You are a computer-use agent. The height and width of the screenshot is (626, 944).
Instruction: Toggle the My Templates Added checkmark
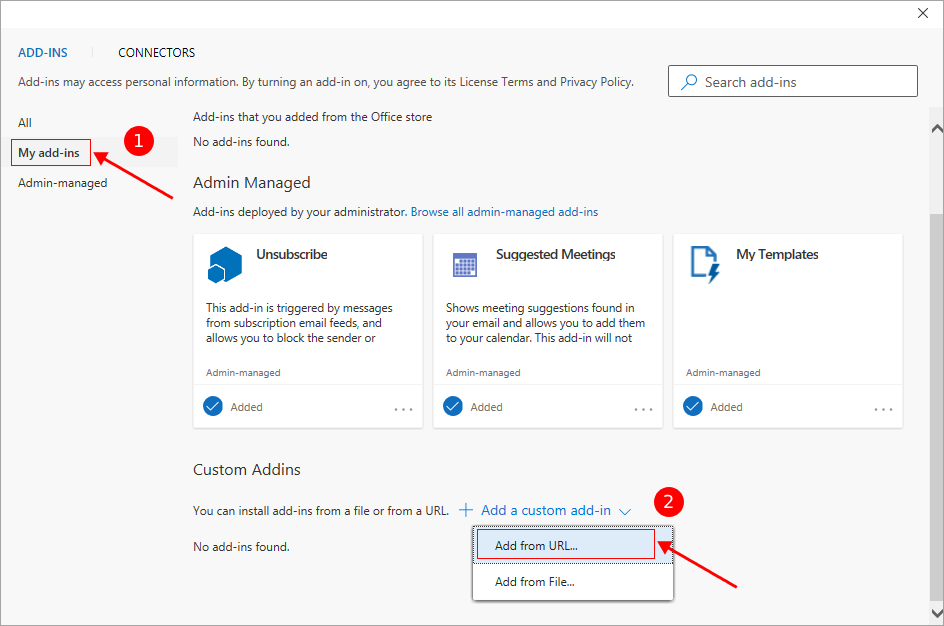pos(693,406)
